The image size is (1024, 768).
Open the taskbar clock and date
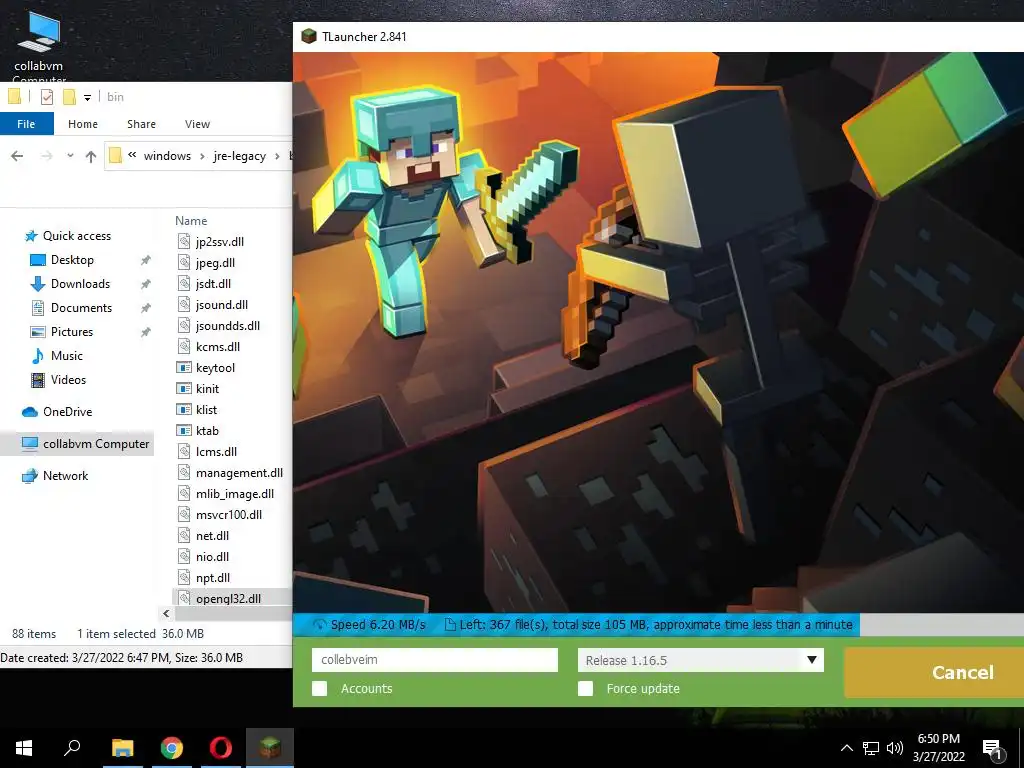click(x=938, y=748)
